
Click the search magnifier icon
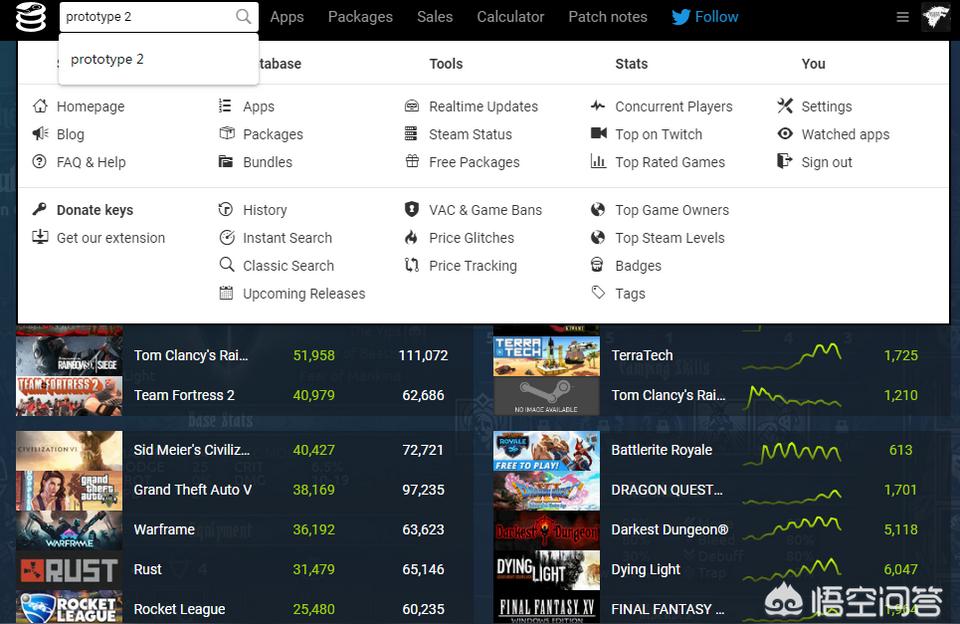coord(243,17)
